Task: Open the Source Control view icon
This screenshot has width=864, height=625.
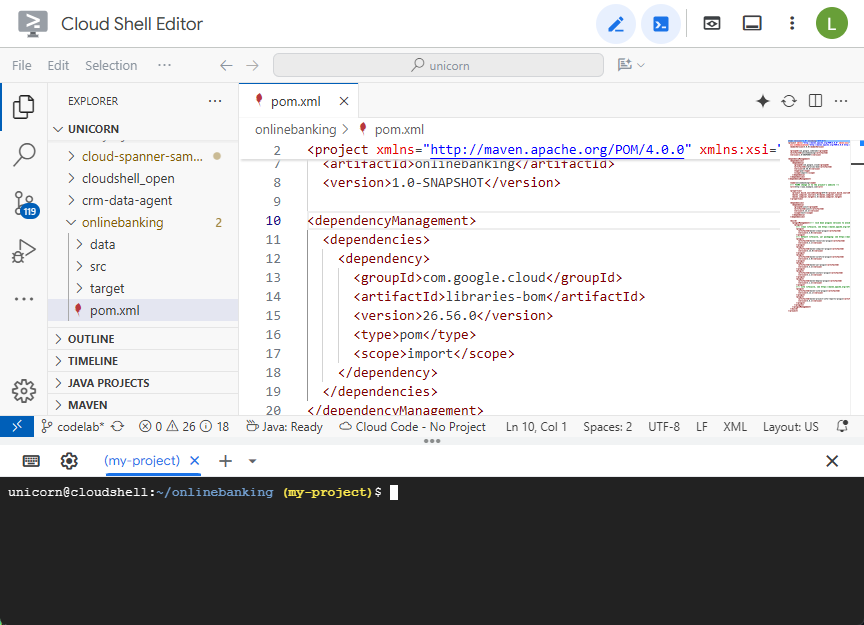Action: coord(24,204)
